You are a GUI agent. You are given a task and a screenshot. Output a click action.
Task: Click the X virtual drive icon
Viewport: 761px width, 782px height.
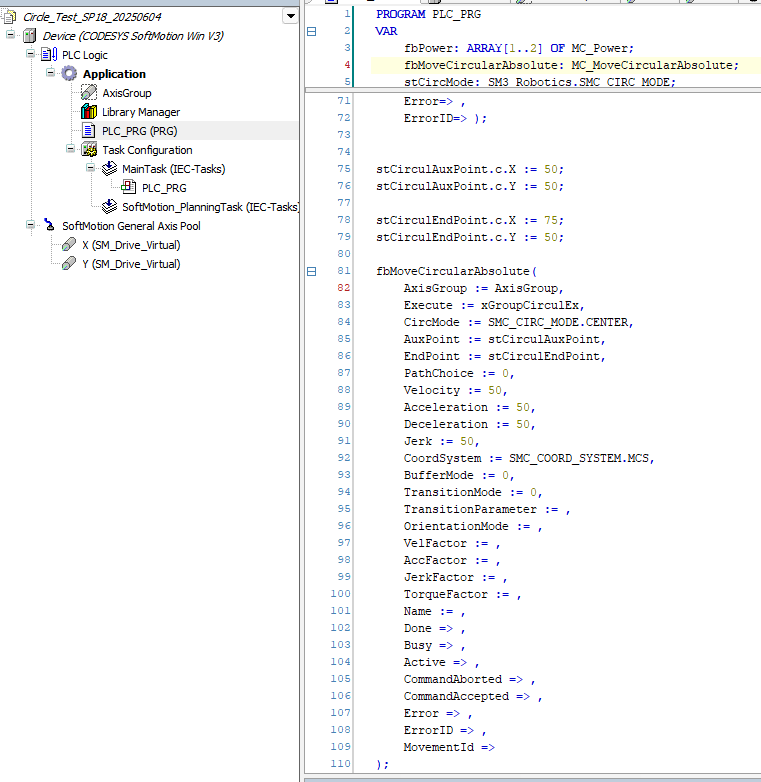tap(69, 245)
